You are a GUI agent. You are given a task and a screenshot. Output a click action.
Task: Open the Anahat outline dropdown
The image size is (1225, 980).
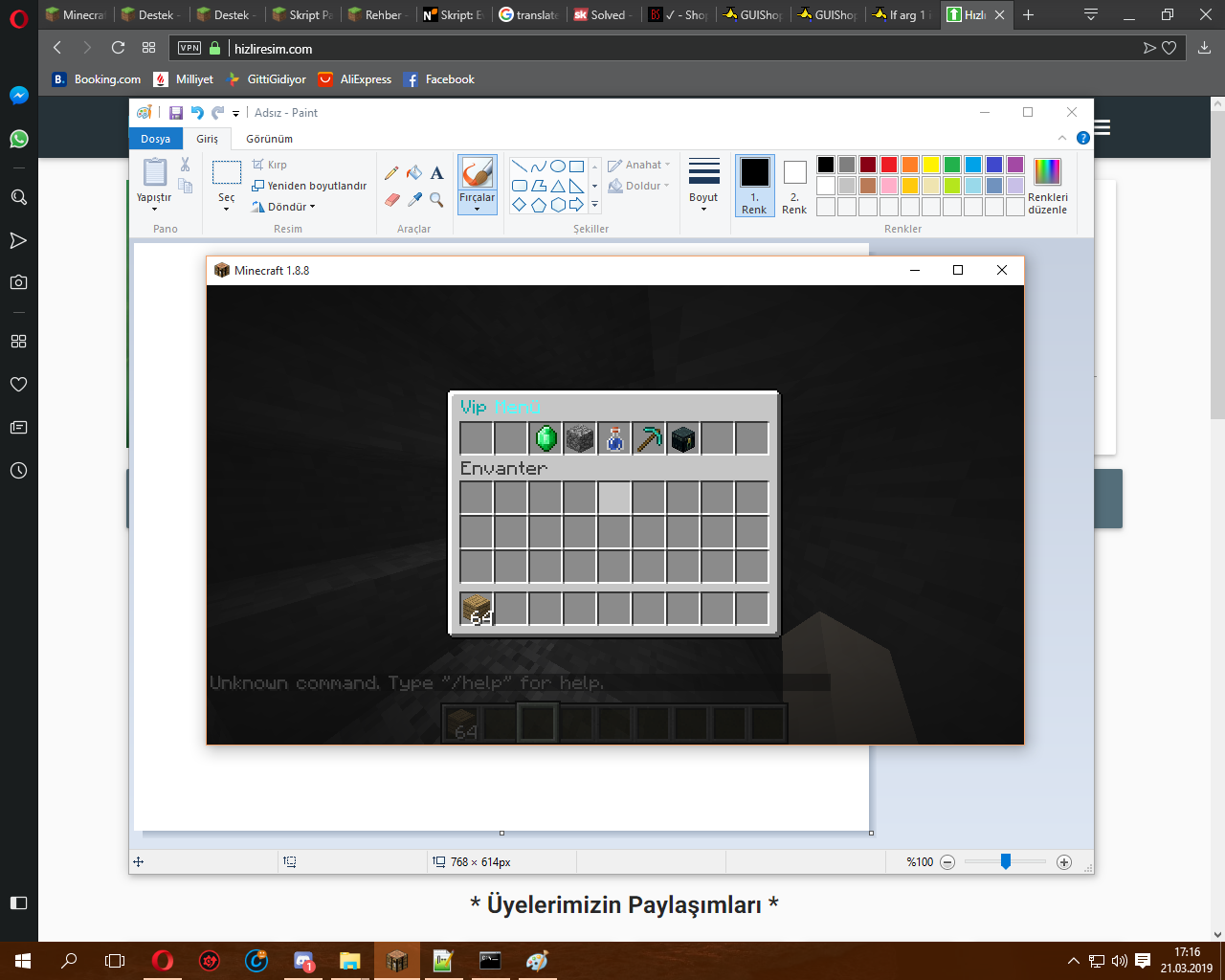click(639, 165)
